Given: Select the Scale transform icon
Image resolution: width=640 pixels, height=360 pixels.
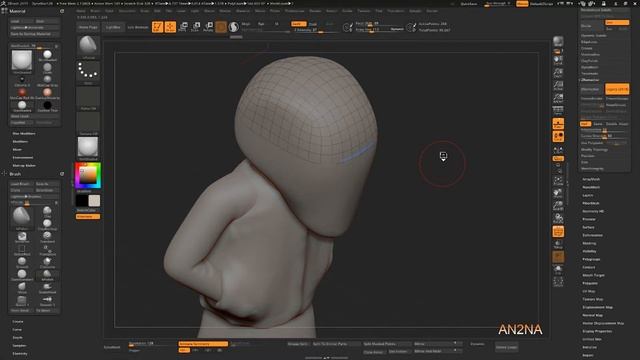Looking at the screenshot, I should tap(196, 27).
